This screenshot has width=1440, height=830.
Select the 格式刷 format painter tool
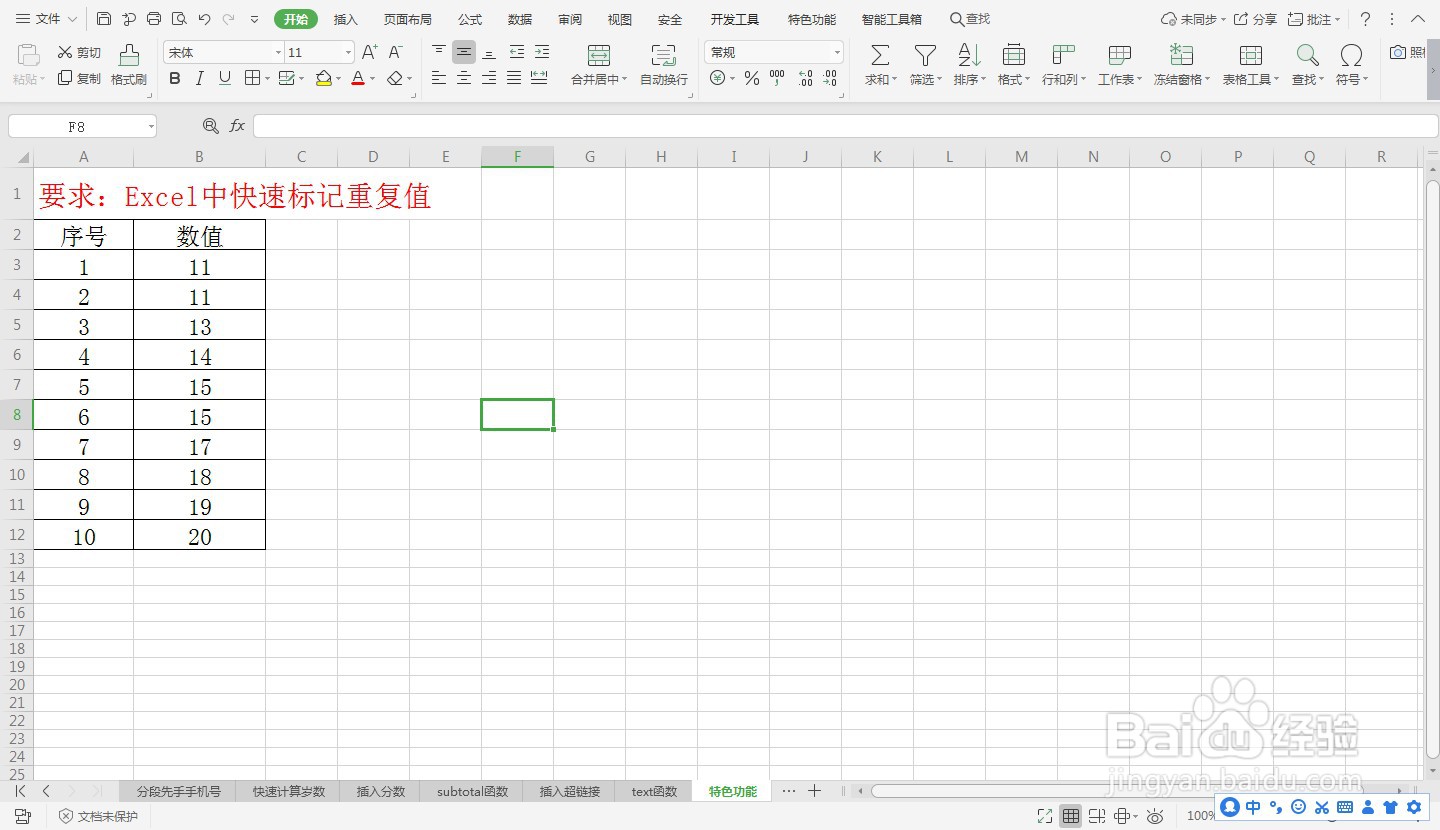[x=129, y=65]
